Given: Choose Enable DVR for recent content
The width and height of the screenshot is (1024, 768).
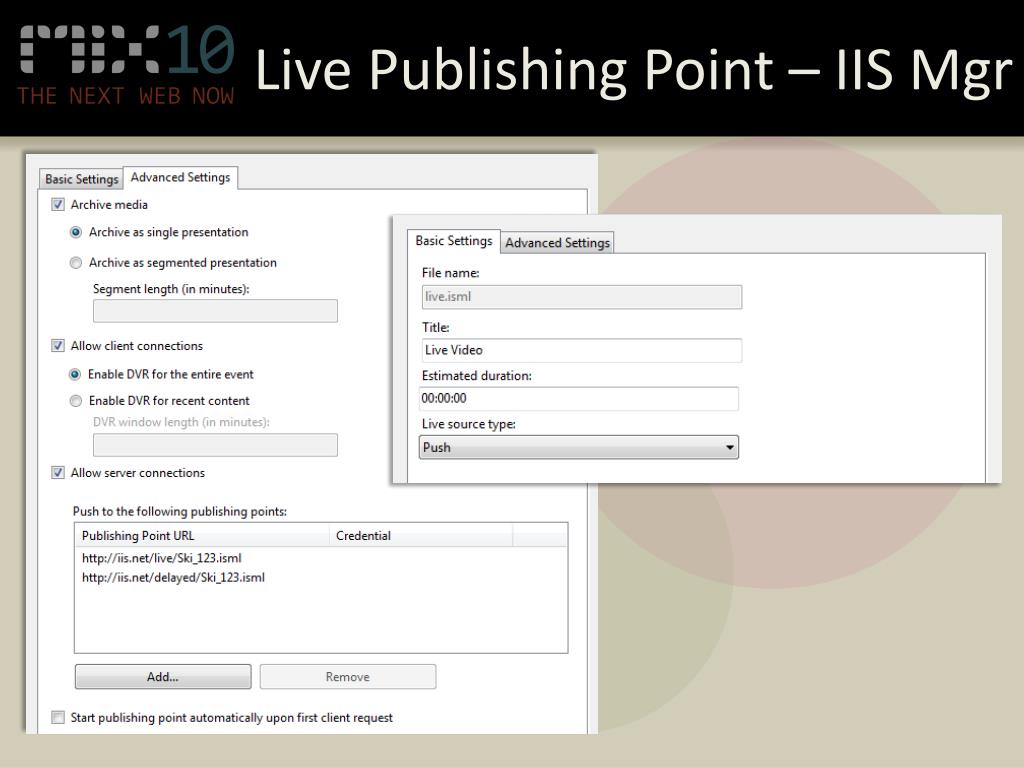Looking at the screenshot, I should pos(76,401).
